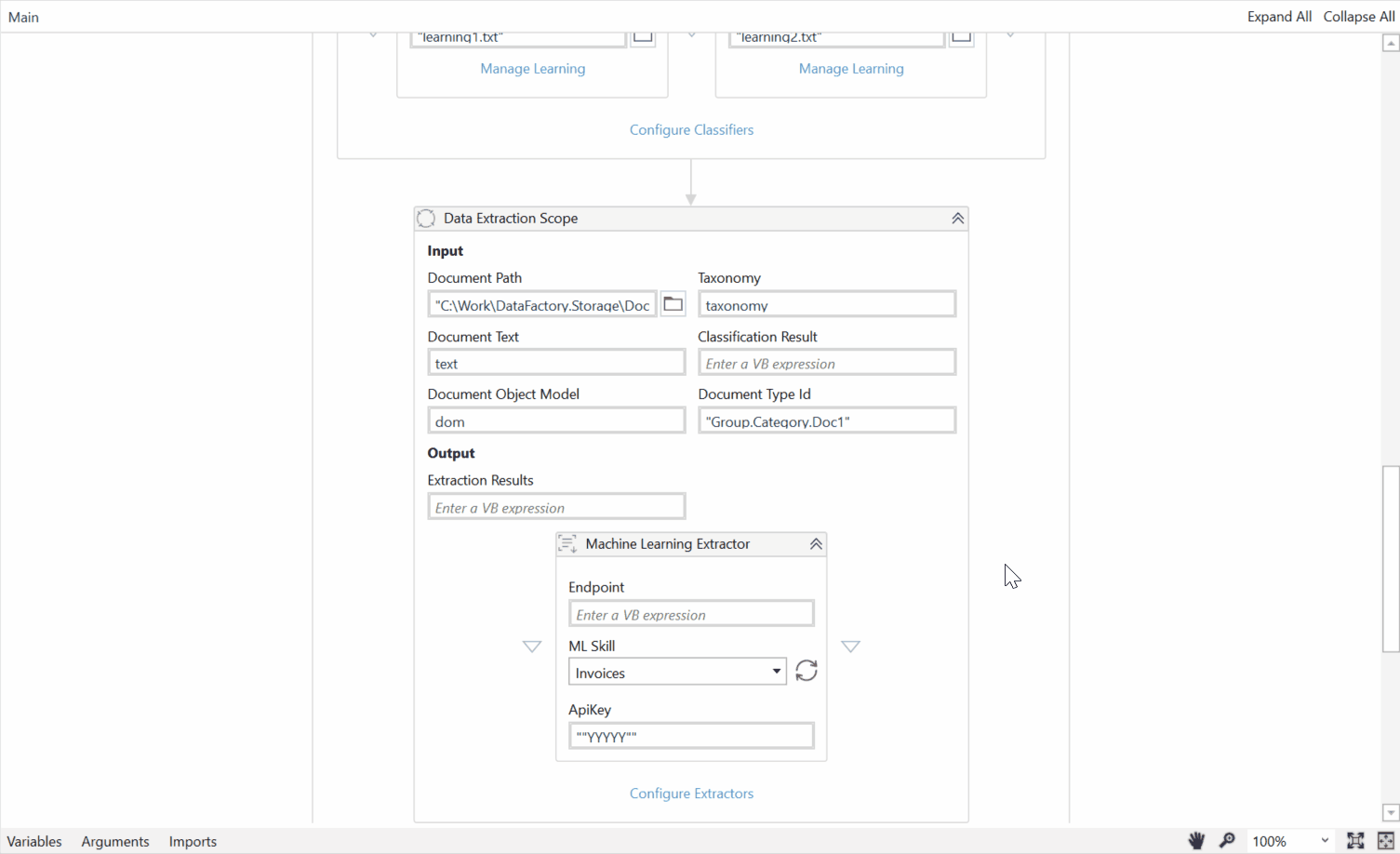The image size is (1400, 854).
Task: Open the ML Skill dropdown showing Invoices
Action: 775,671
